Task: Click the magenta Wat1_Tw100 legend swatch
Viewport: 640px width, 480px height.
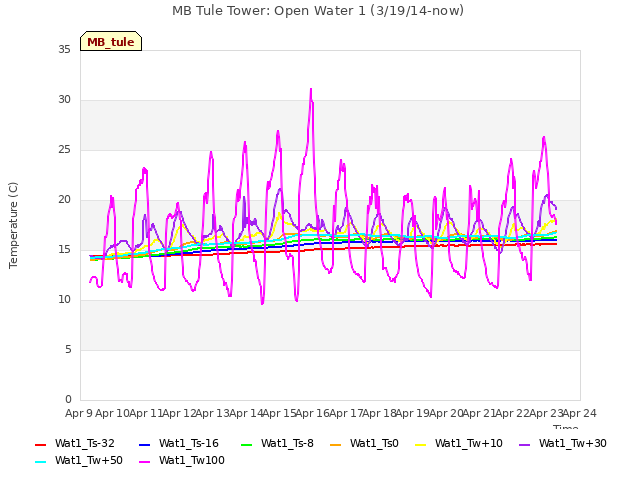Action: click(144, 462)
